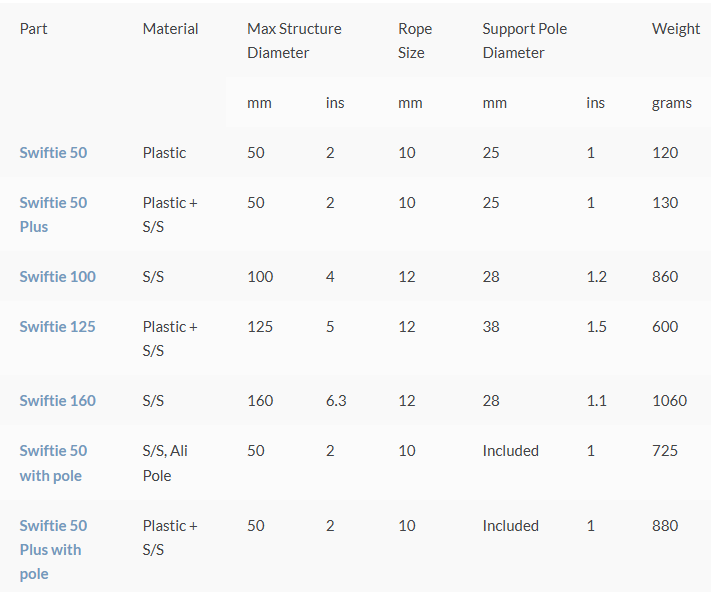
Task: Click the Rope Size column header
Action: pyautogui.click(x=415, y=40)
